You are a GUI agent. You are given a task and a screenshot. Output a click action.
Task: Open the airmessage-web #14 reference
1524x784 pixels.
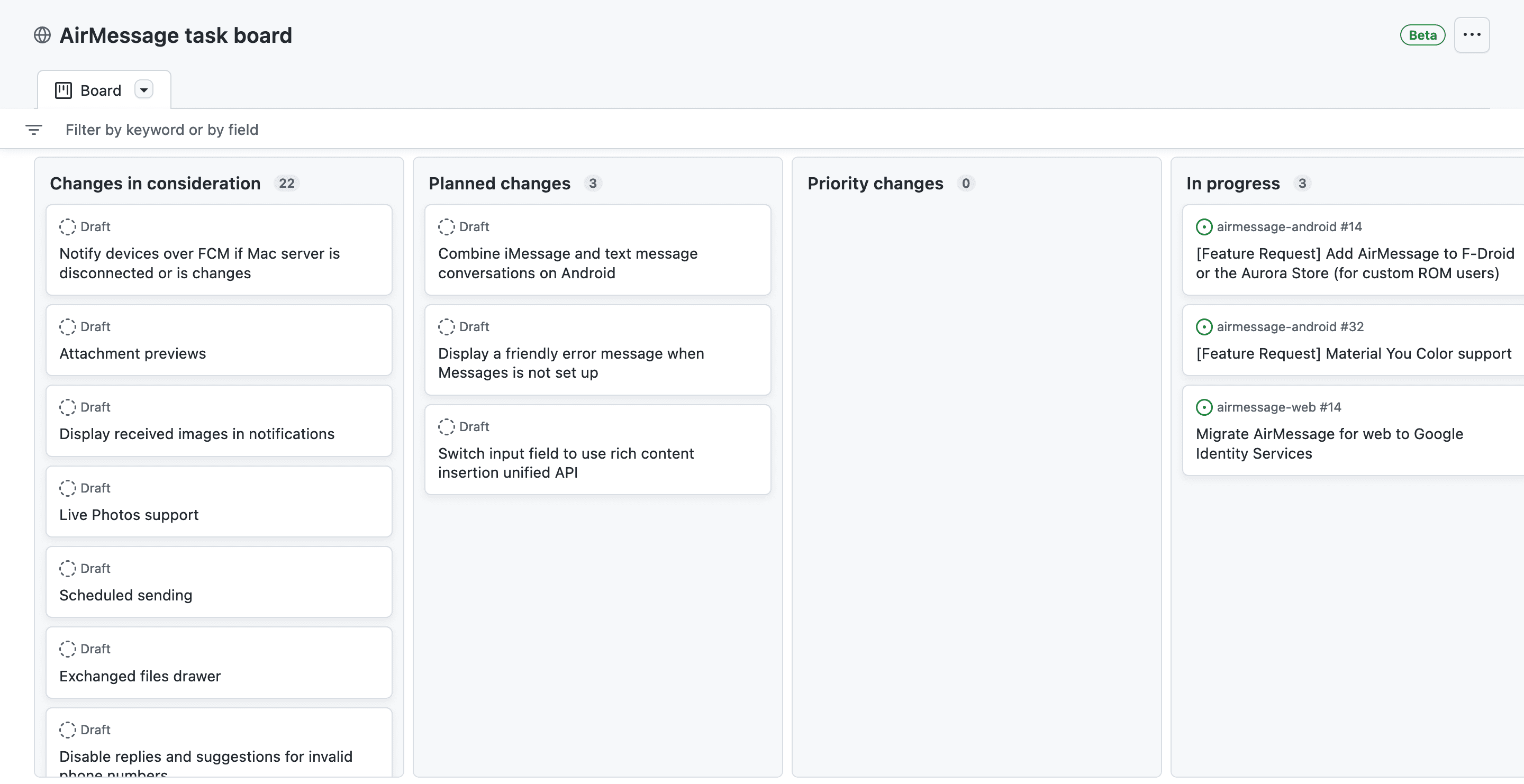[x=1279, y=407]
